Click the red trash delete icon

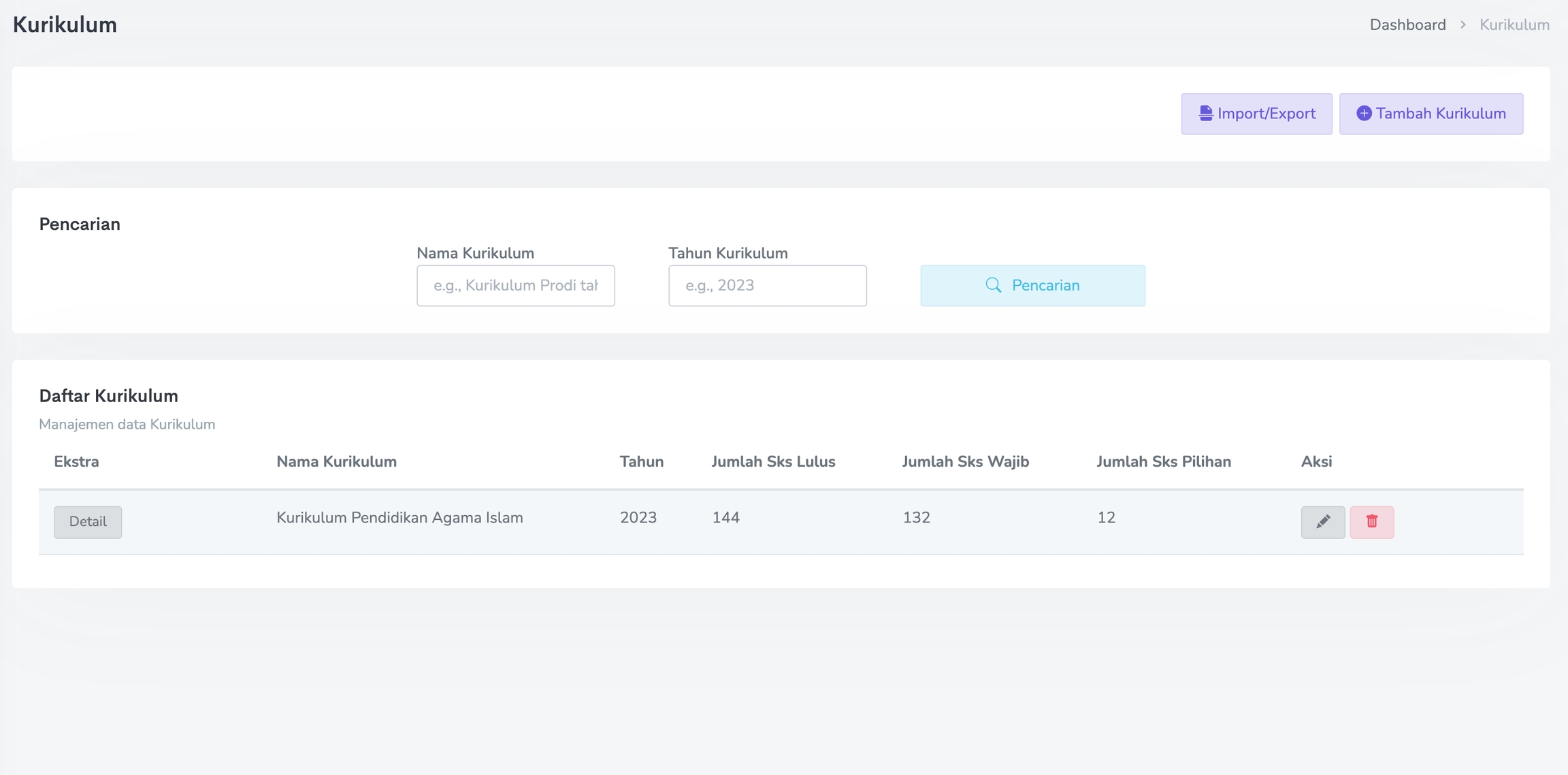pos(1371,522)
